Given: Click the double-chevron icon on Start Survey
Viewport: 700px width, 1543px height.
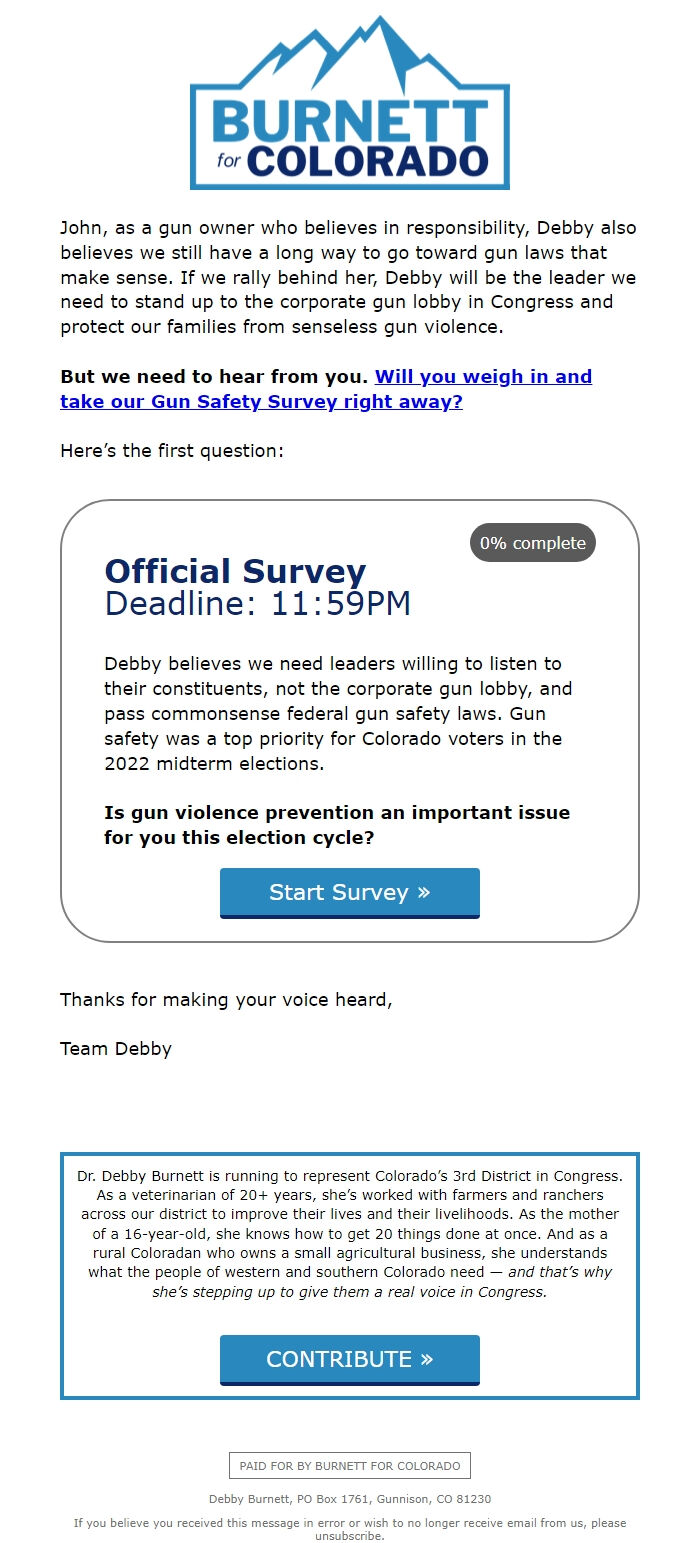Looking at the screenshot, I should tap(425, 892).
